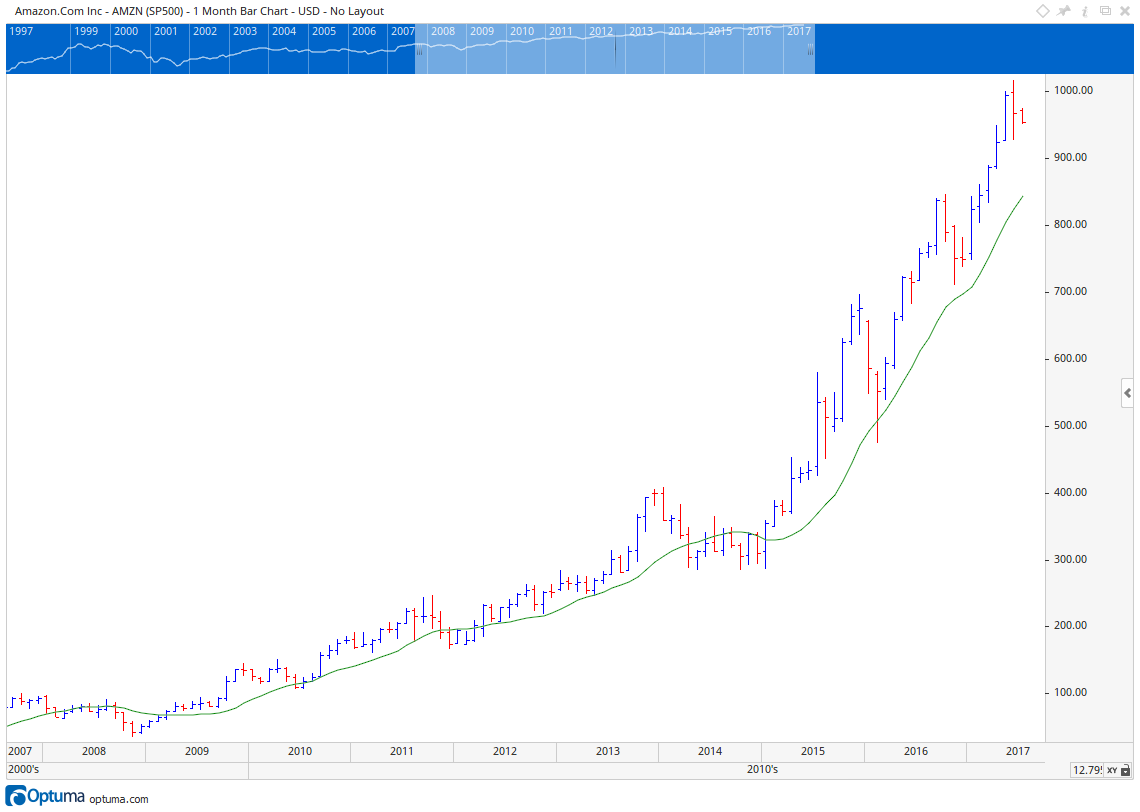Open the chart info panel
The image size is (1140, 812).
pos(1086,10)
